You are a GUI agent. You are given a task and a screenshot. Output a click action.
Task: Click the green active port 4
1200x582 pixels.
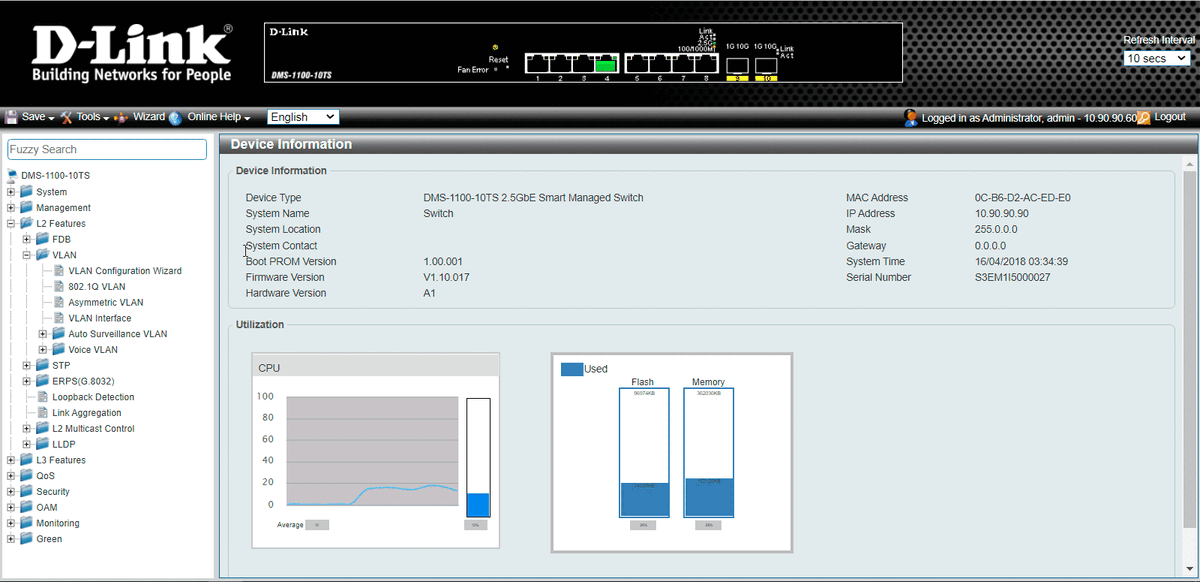click(605, 66)
